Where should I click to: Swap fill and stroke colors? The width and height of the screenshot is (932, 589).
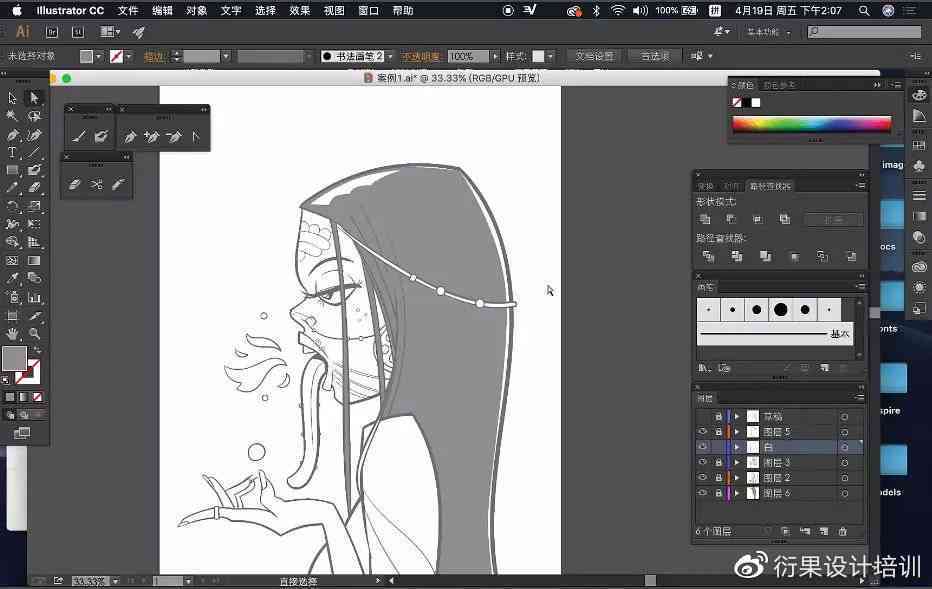pyautogui.click(x=37, y=350)
